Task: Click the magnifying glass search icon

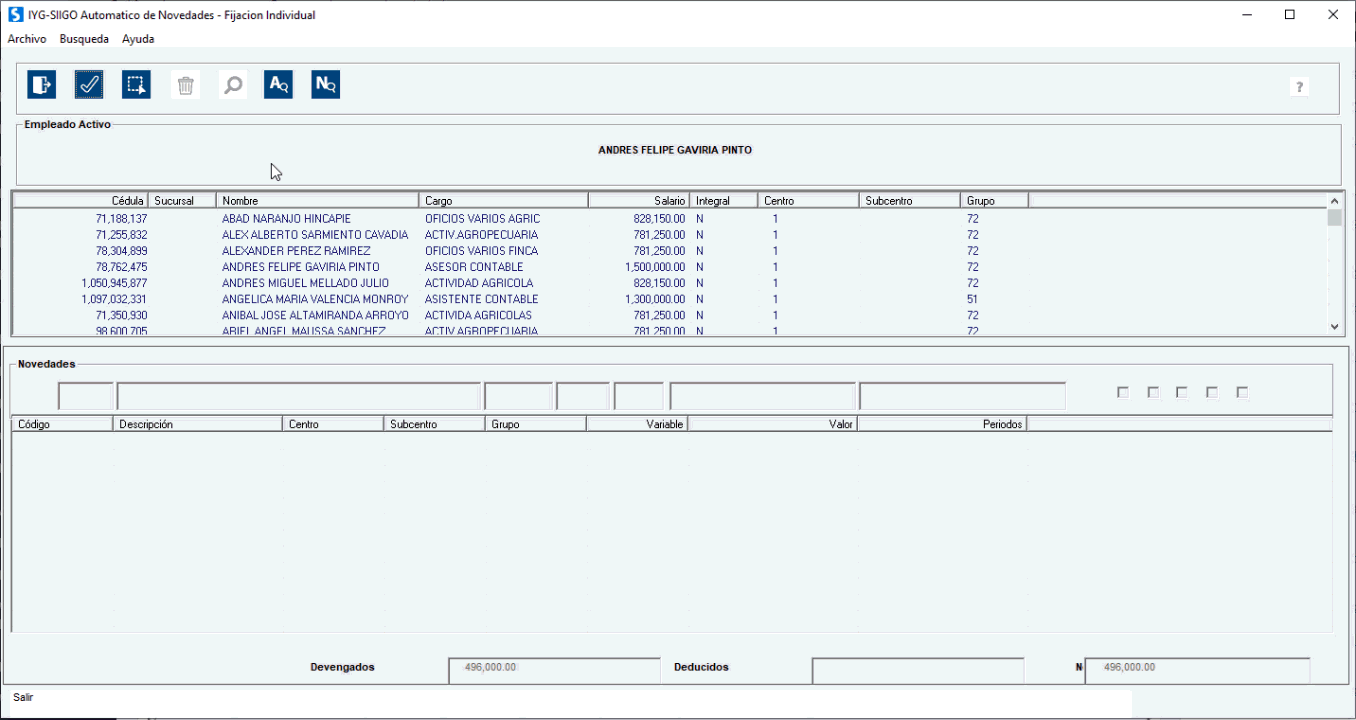Action: pyautogui.click(x=233, y=85)
